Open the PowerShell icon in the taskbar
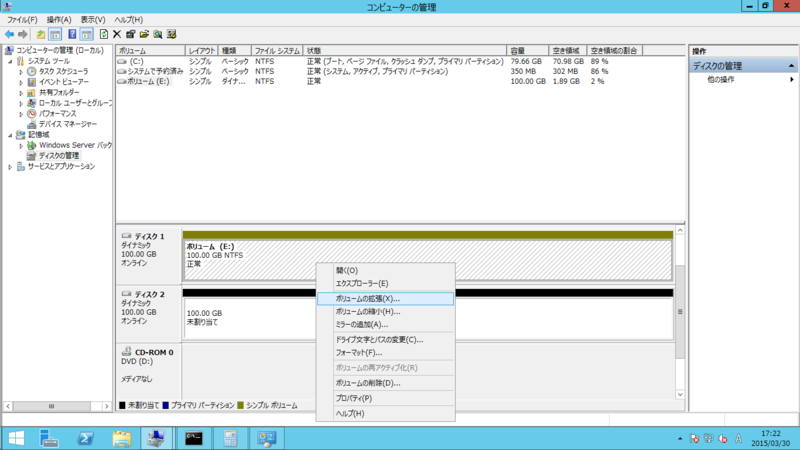 87,438
